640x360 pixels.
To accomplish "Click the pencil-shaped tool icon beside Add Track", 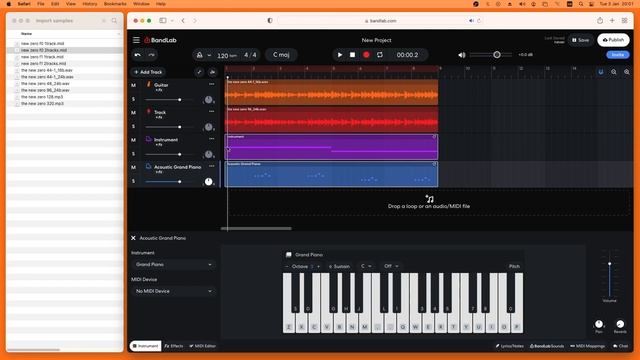I will pos(199,72).
